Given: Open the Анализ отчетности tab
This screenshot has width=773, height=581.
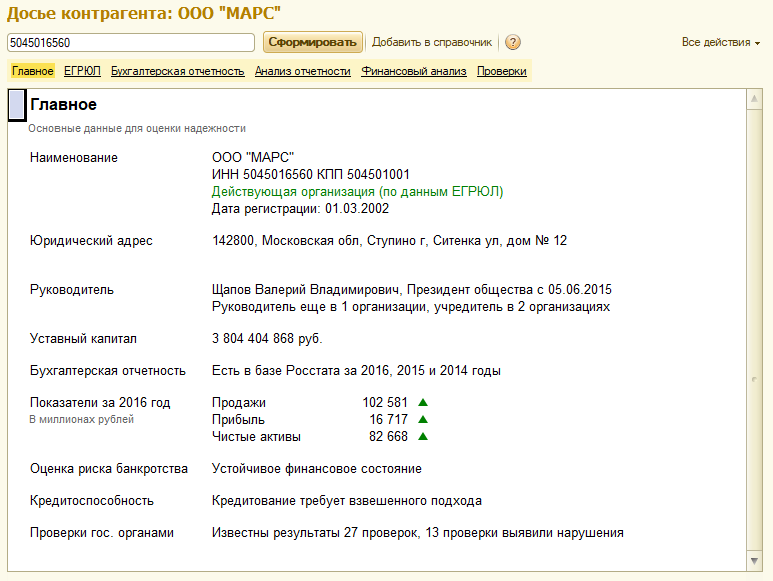Looking at the screenshot, I should [x=303, y=71].
